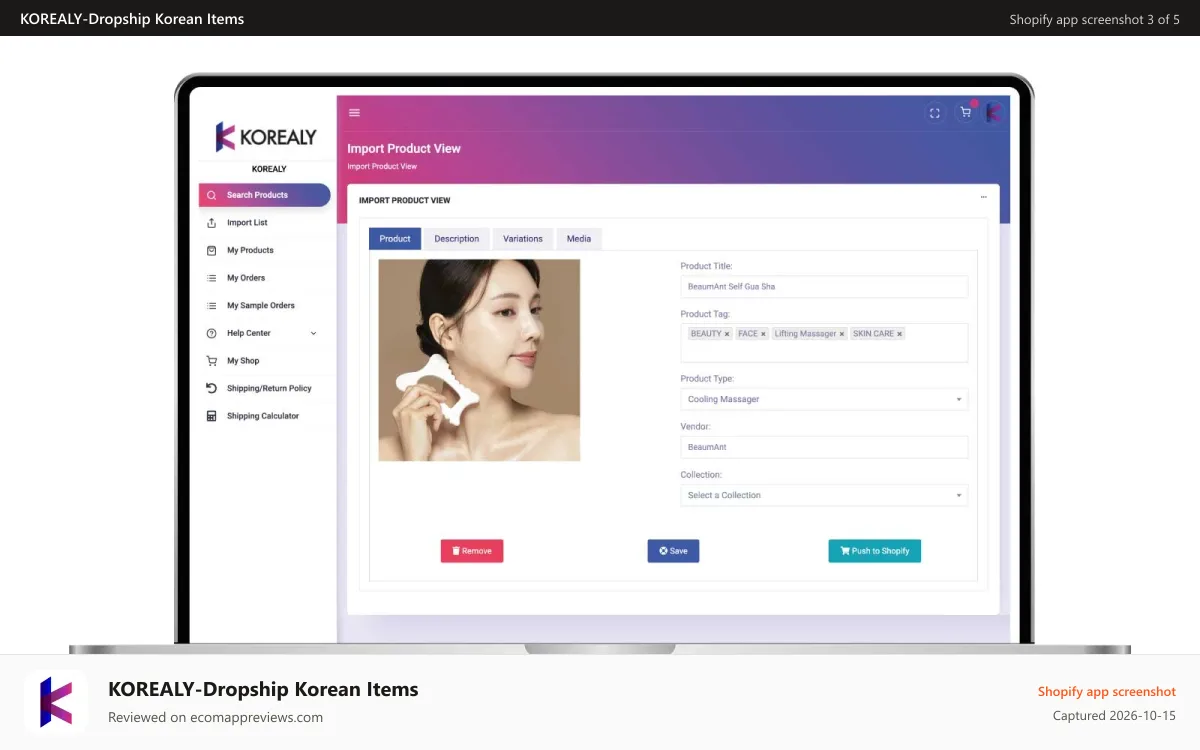
Task: Click the Import Product View breadcrumb
Action: pos(382,167)
